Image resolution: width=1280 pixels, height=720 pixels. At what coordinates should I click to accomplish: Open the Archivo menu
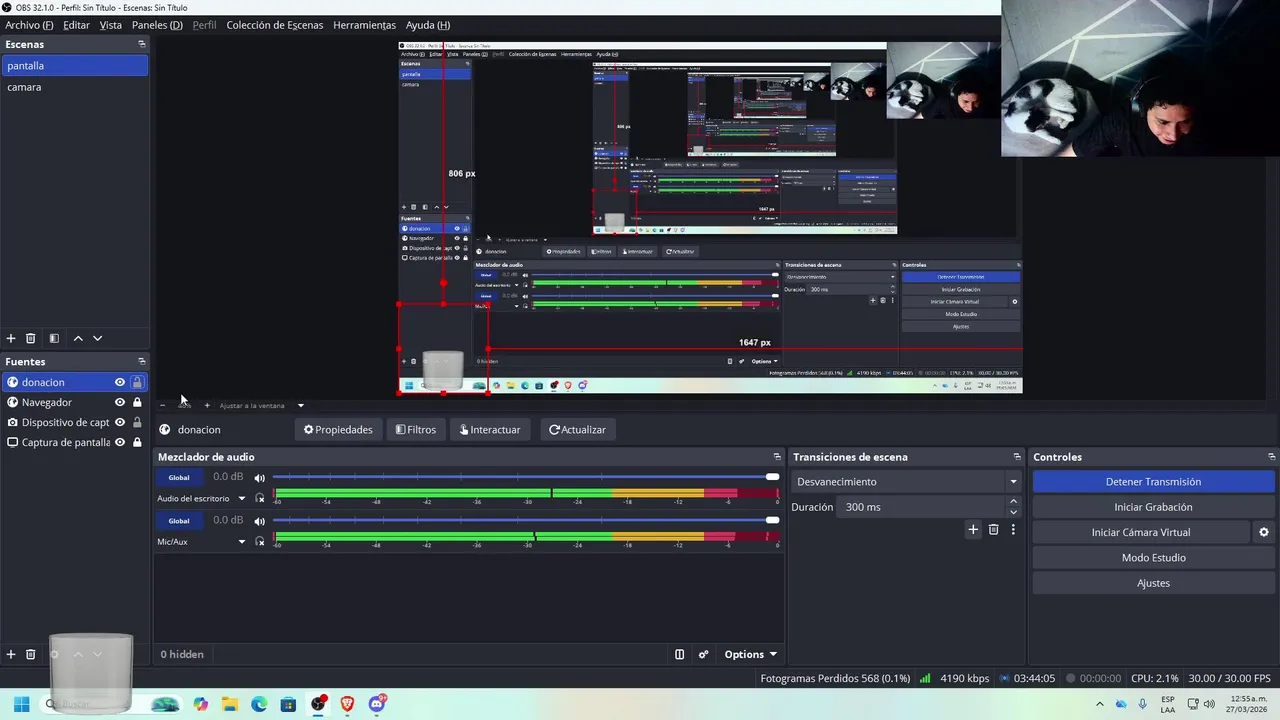tap(29, 25)
